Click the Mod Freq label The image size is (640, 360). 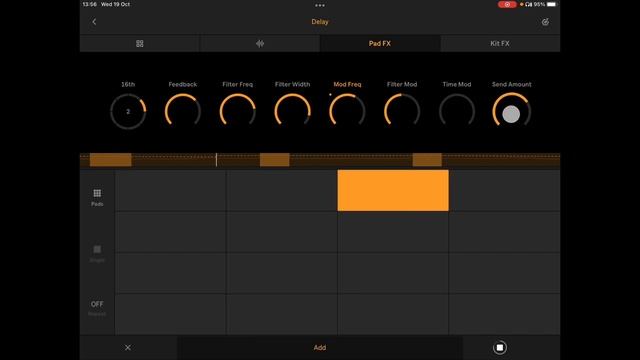[x=347, y=84]
